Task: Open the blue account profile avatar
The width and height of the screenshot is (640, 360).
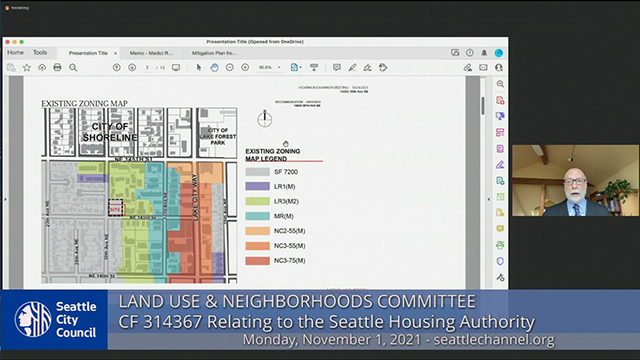Action: click(498, 53)
